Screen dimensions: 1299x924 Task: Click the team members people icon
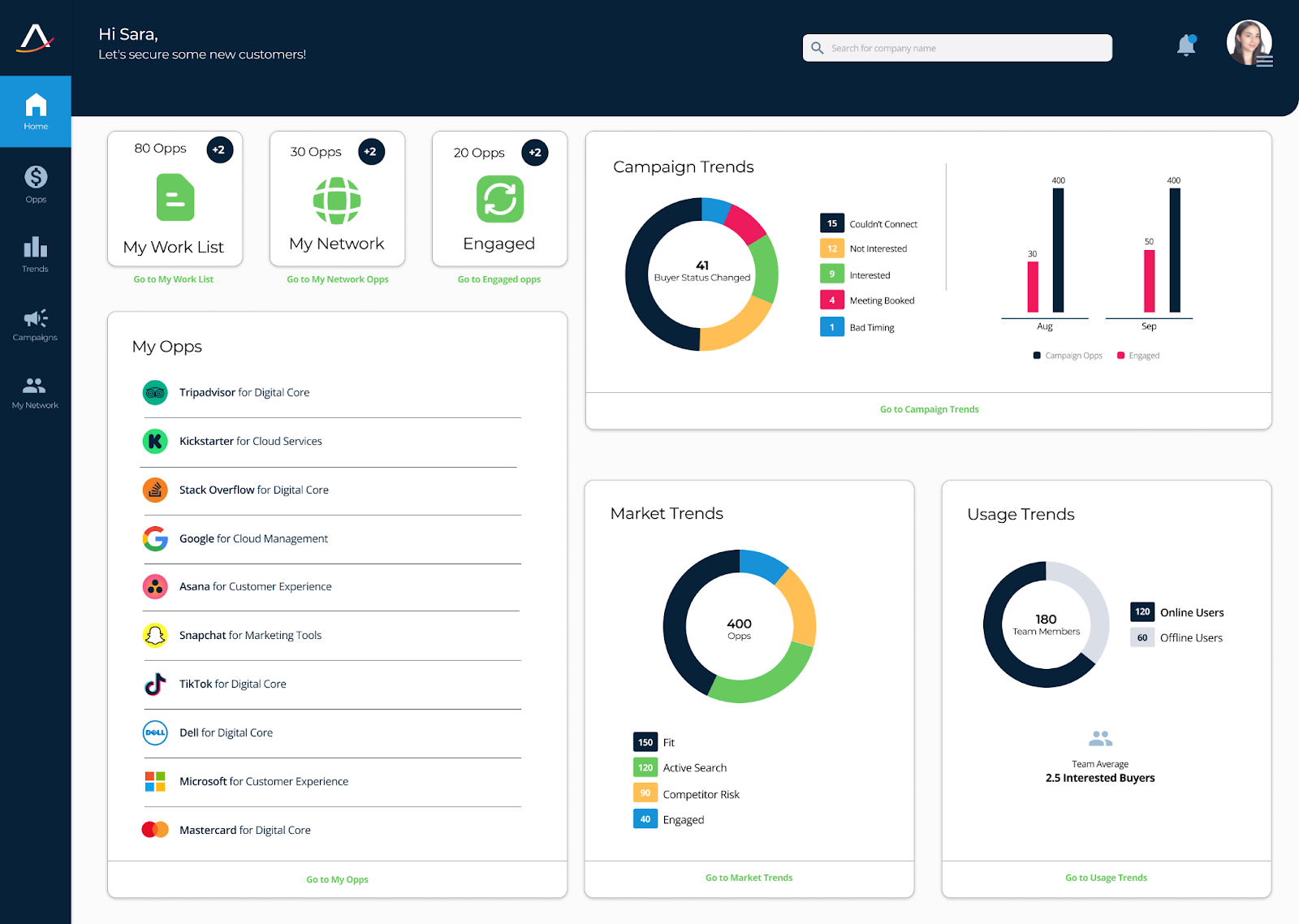[x=1100, y=738]
